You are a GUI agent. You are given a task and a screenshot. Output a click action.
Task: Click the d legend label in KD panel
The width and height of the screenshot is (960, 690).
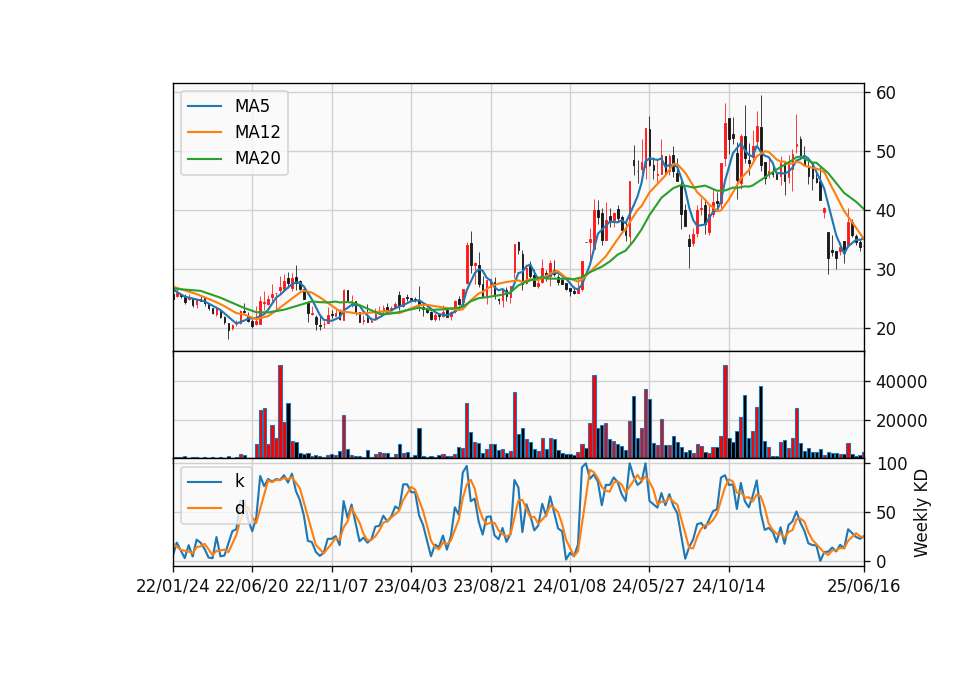(x=239, y=508)
